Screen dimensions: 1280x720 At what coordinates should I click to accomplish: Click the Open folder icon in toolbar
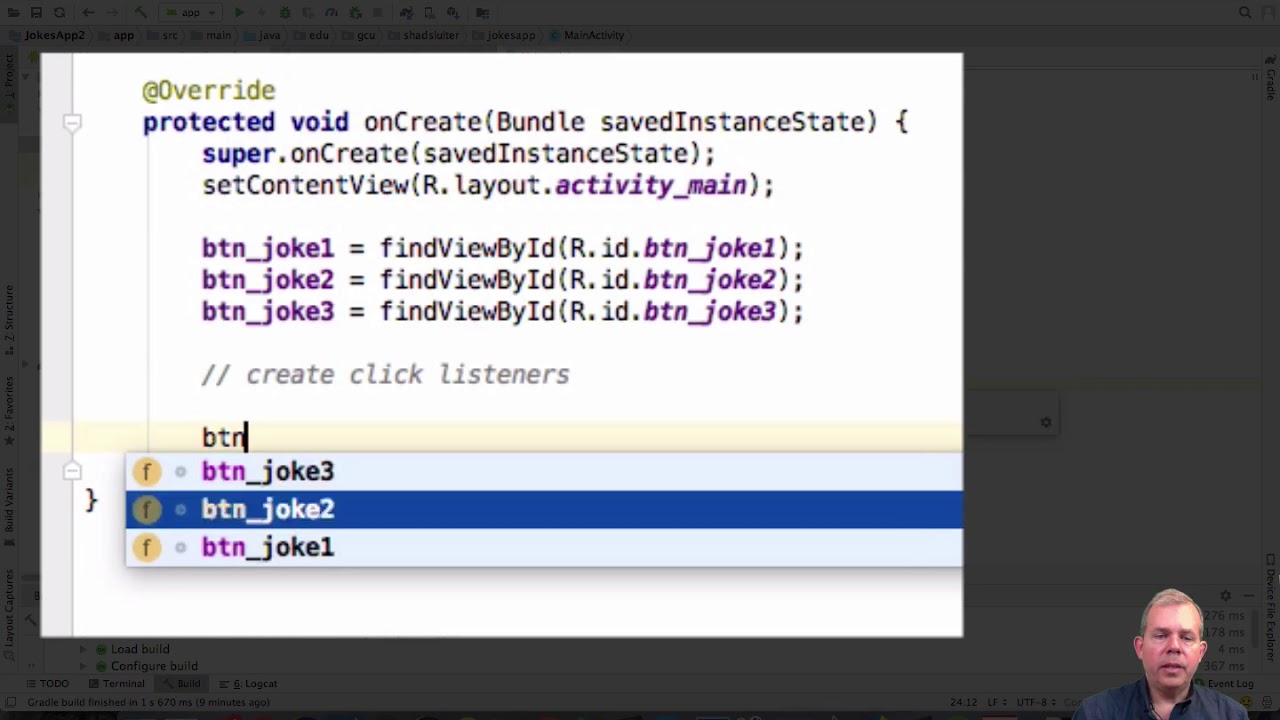[x=14, y=13]
